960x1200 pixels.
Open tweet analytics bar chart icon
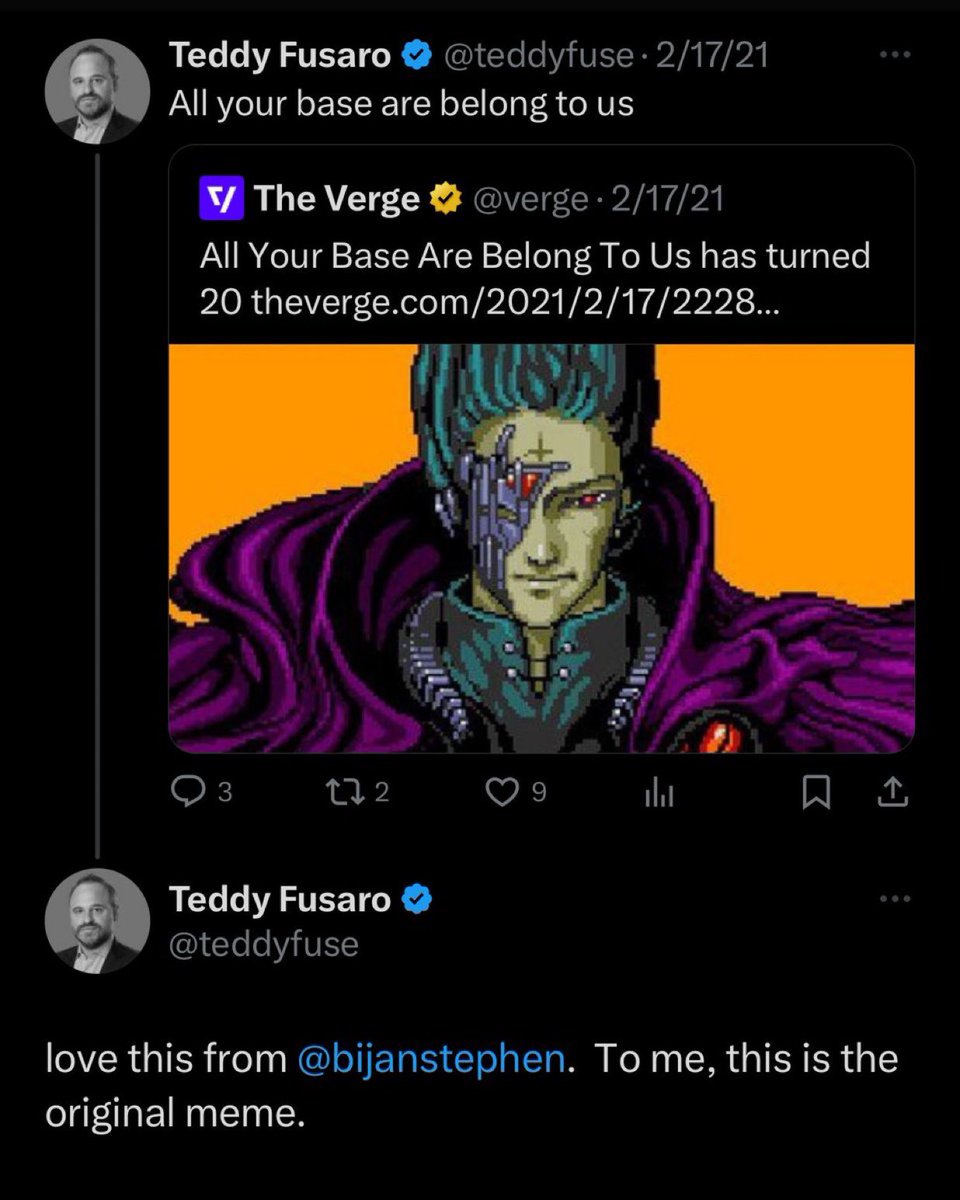click(x=657, y=793)
